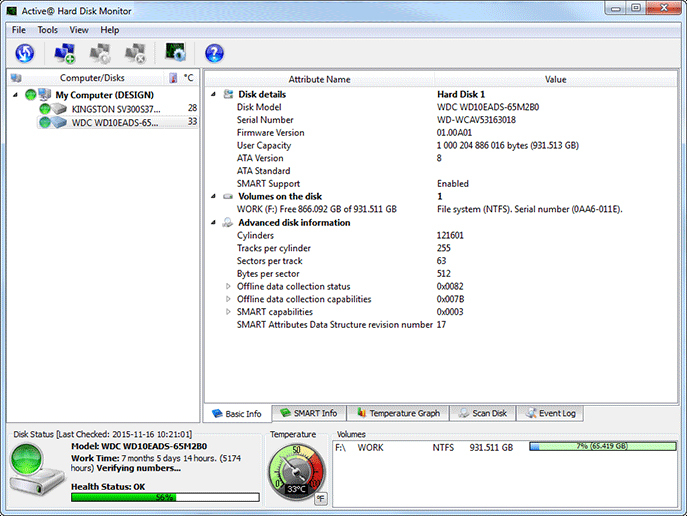Click the computer icon in Computer/Disks header
The width and height of the screenshot is (687, 516).
click(16, 78)
